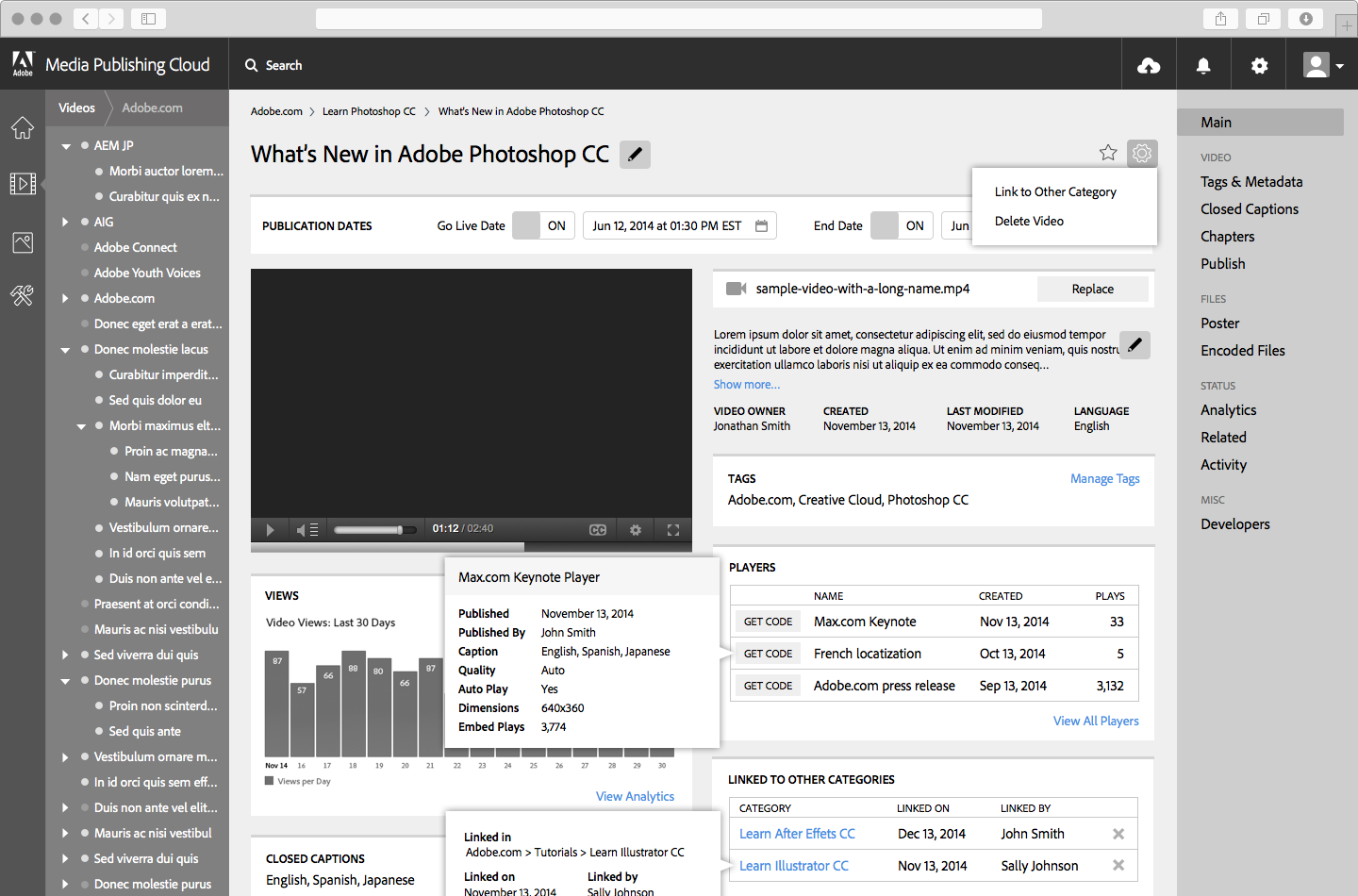Click the video options gear icon
The image size is (1358, 896).
(x=1142, y=153)
